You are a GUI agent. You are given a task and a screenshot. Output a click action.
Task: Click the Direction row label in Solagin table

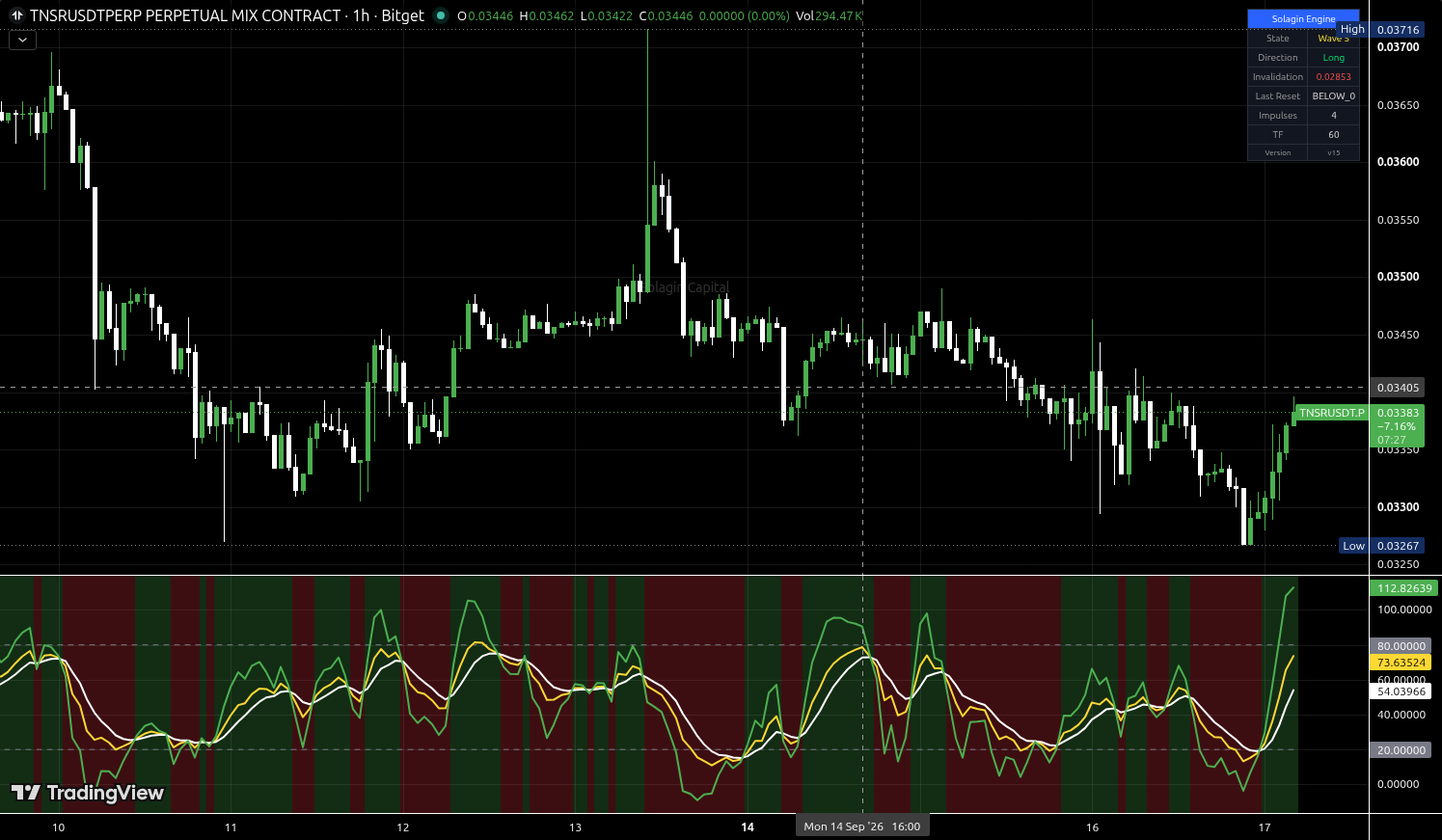pyautogui.click(x=1277, y=58)
